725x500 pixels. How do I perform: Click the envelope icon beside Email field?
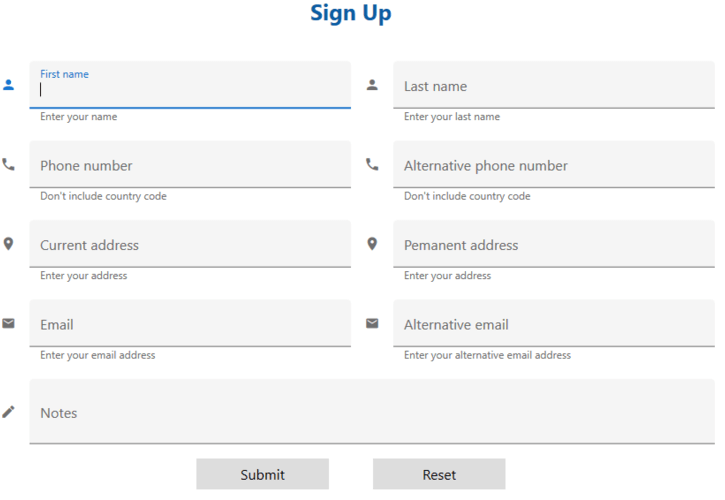pos(8,323)
